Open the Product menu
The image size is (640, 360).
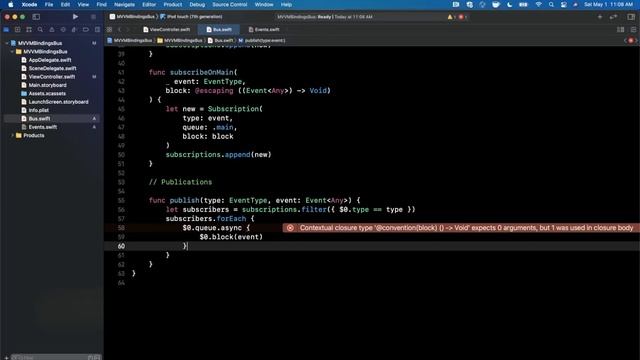[x=173, y=4]
